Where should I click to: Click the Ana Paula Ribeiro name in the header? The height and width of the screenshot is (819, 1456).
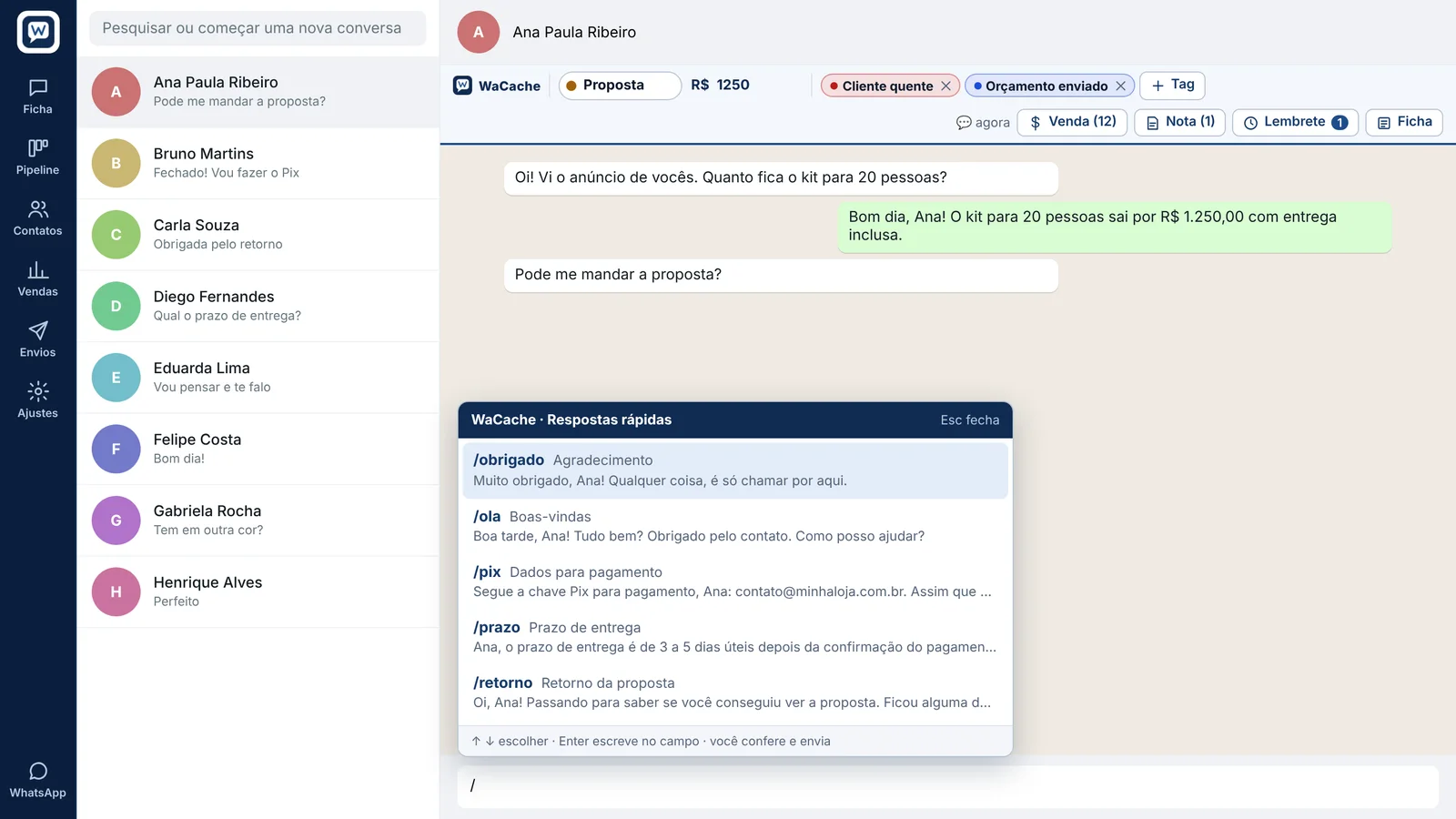[x=574, y=33]
